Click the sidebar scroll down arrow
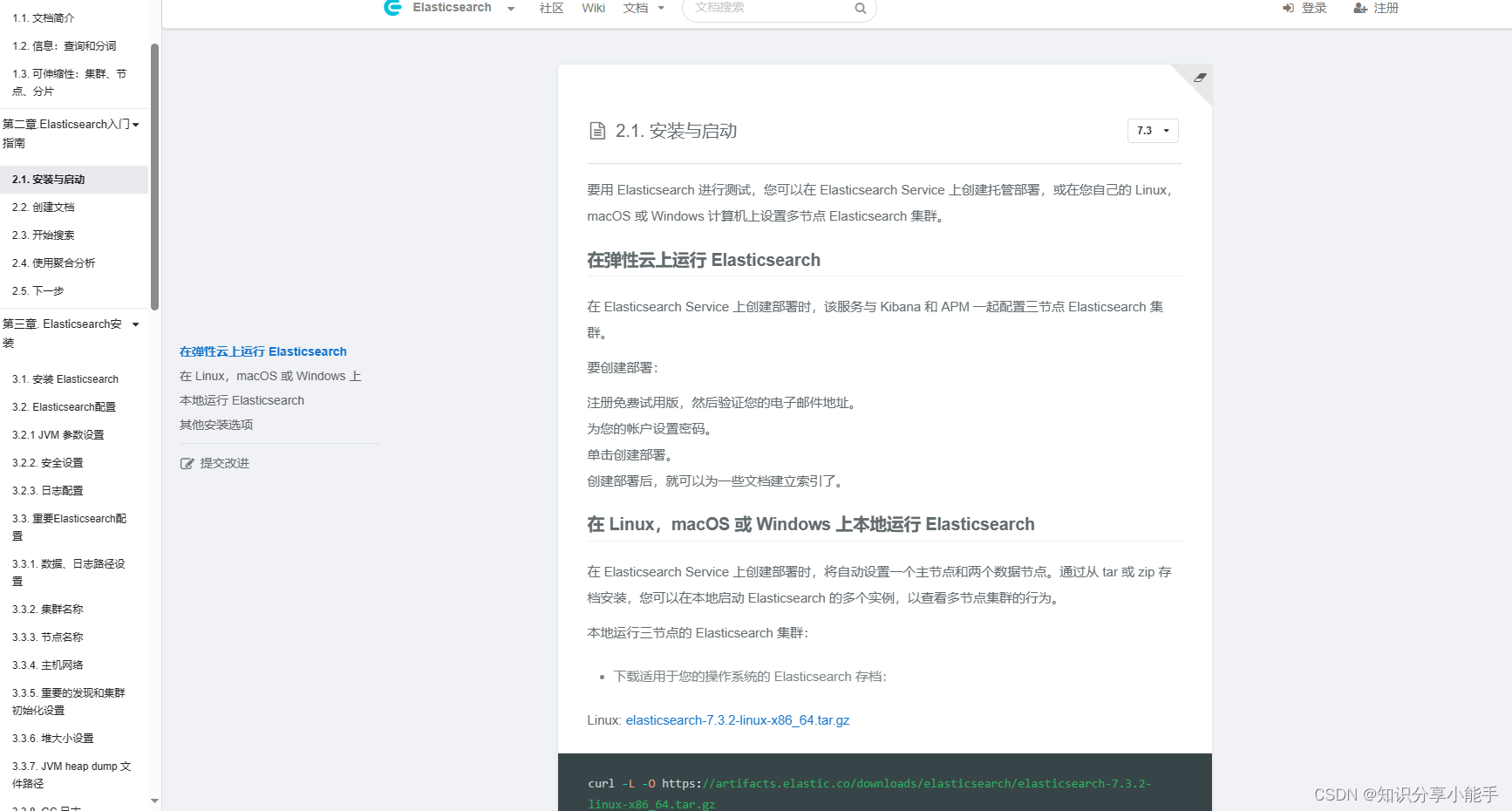The width and height of the screenshot is (1512, 811). 154,801
